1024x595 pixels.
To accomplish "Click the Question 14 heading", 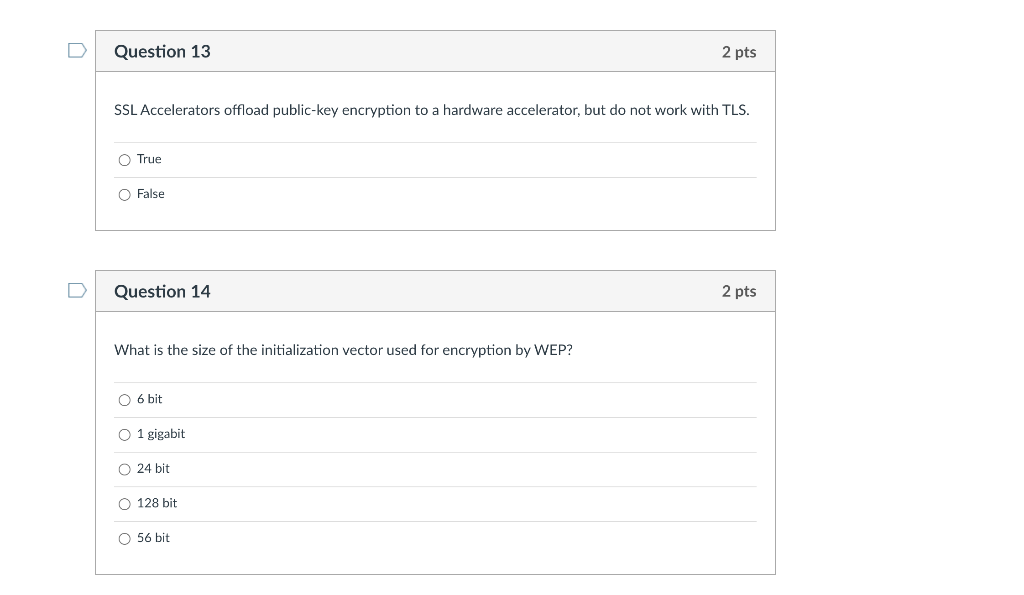I will [x=162, y=291].
